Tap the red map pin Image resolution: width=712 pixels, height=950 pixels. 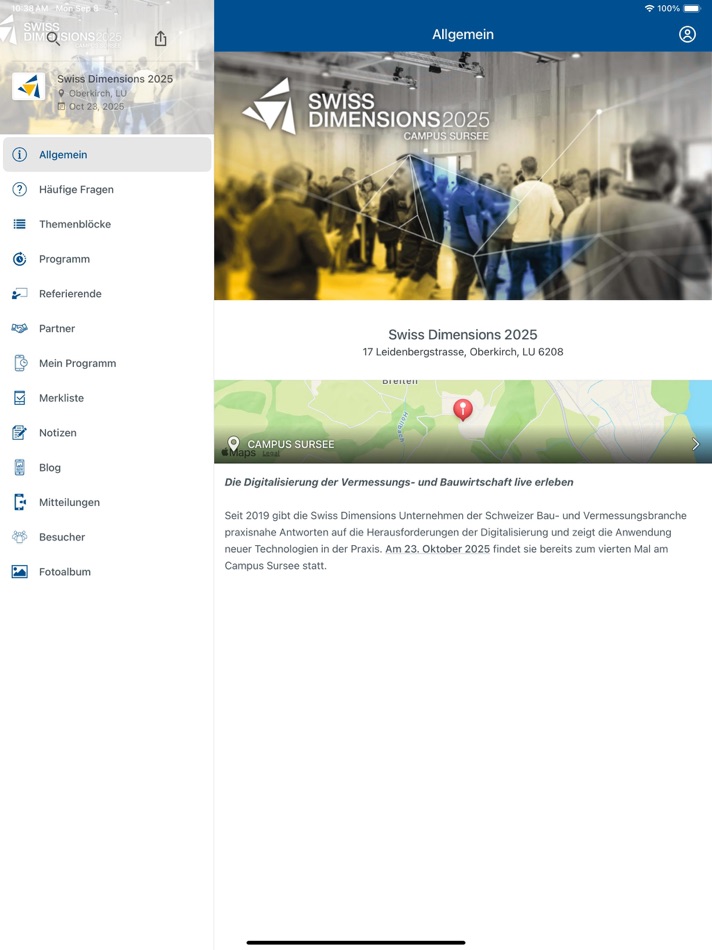(463, 410)
